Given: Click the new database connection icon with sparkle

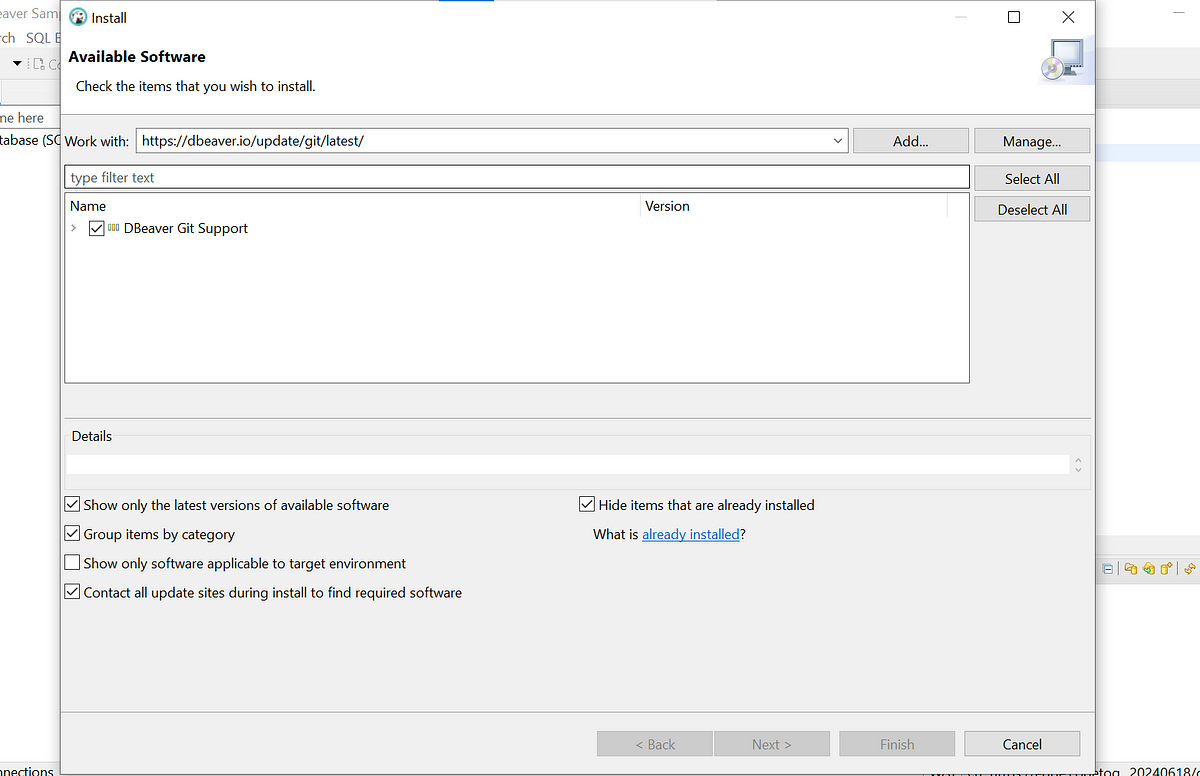Looking at the screenshot, I should [1166, 568].
